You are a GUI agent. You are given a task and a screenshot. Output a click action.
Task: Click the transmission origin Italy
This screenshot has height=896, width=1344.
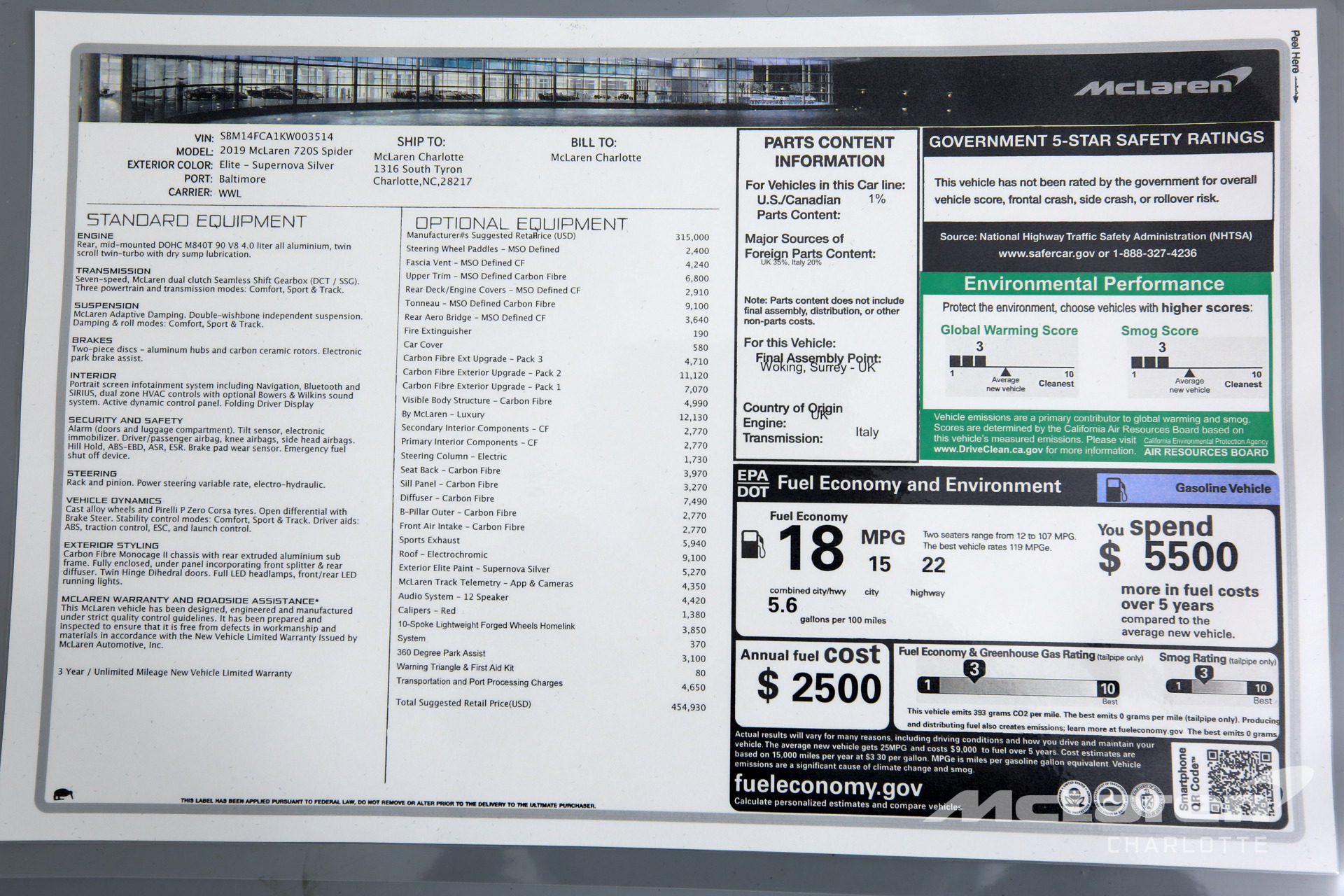click(x=867, y=433)
